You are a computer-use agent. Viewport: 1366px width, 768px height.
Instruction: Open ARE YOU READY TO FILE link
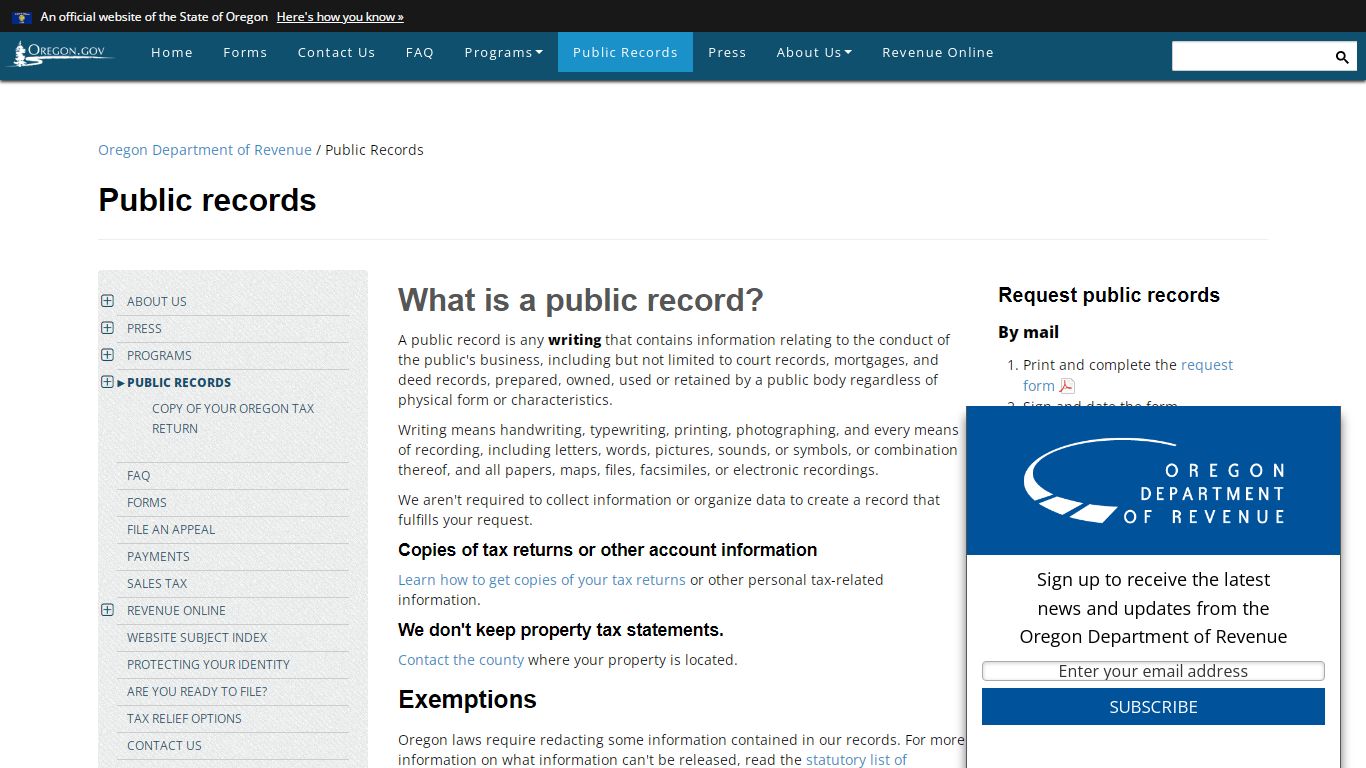197,691
